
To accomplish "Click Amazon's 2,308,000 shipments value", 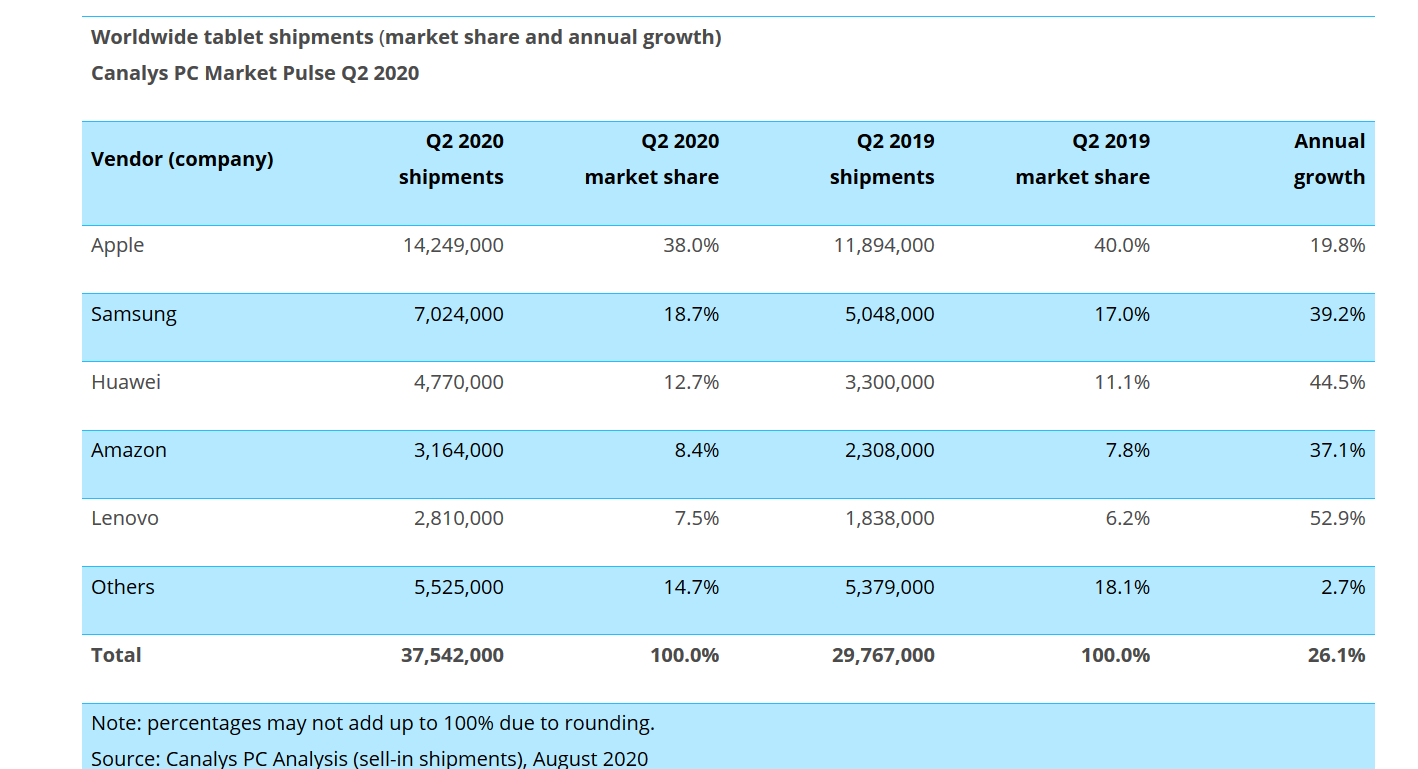I will click(x=890, y=450).
